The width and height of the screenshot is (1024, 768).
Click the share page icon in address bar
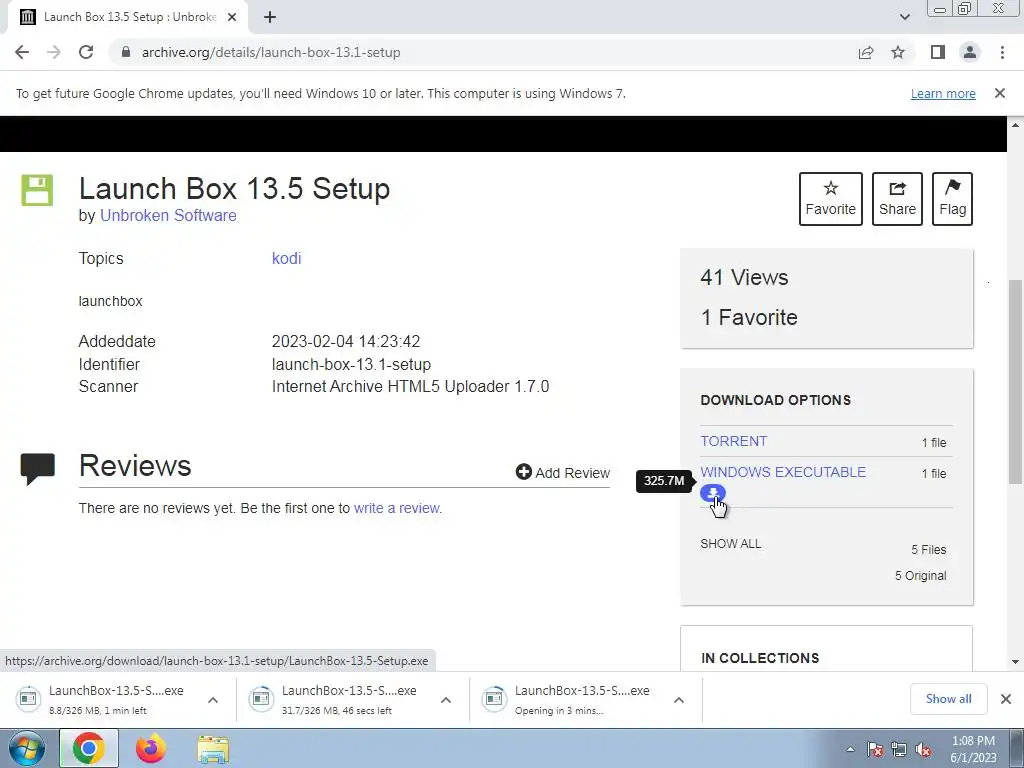pyautogui.click(x=866, y=52)
